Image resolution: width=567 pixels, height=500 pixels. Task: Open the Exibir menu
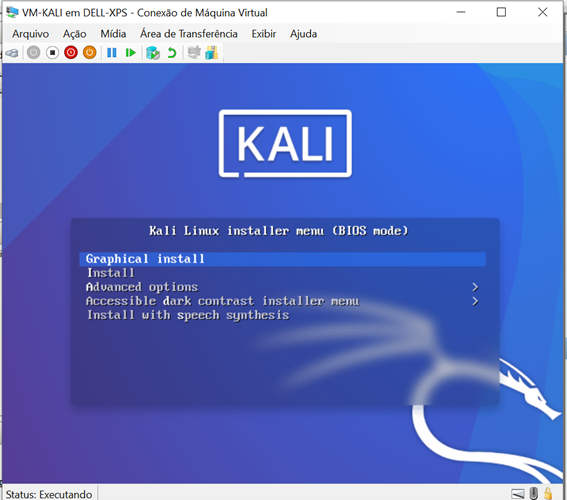(264, 34)
